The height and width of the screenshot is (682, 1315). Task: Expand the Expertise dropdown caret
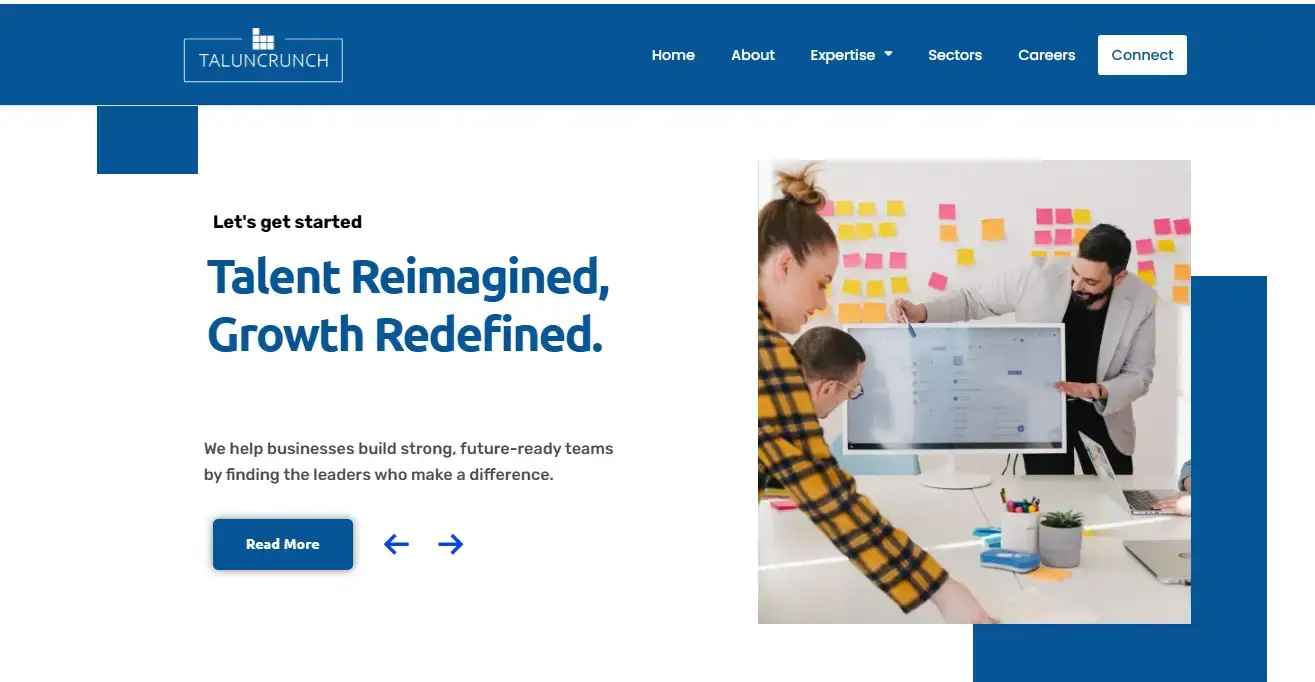click(x=888, y=55)
